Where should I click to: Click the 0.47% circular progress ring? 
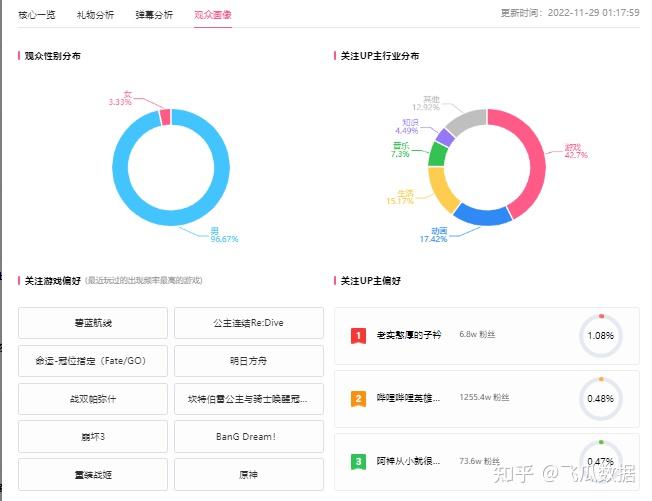tap(601, 461)
